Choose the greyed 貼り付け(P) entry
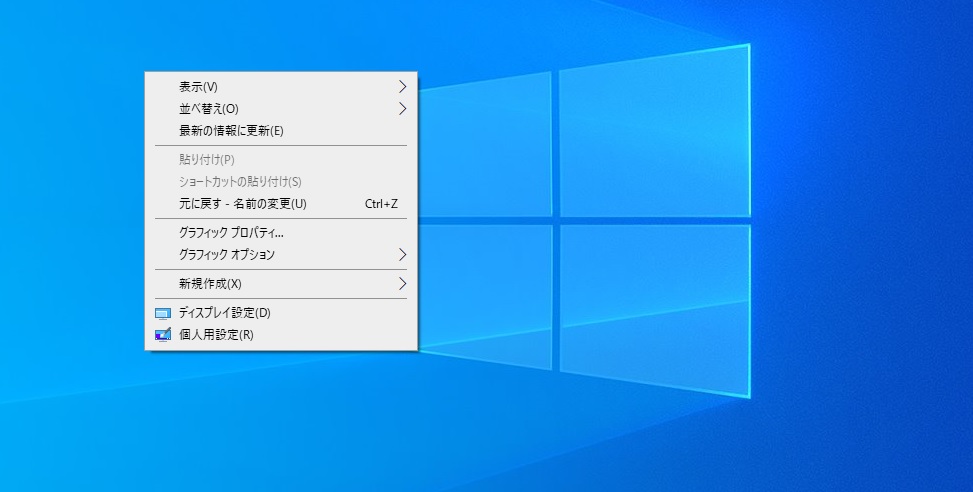 281,160
